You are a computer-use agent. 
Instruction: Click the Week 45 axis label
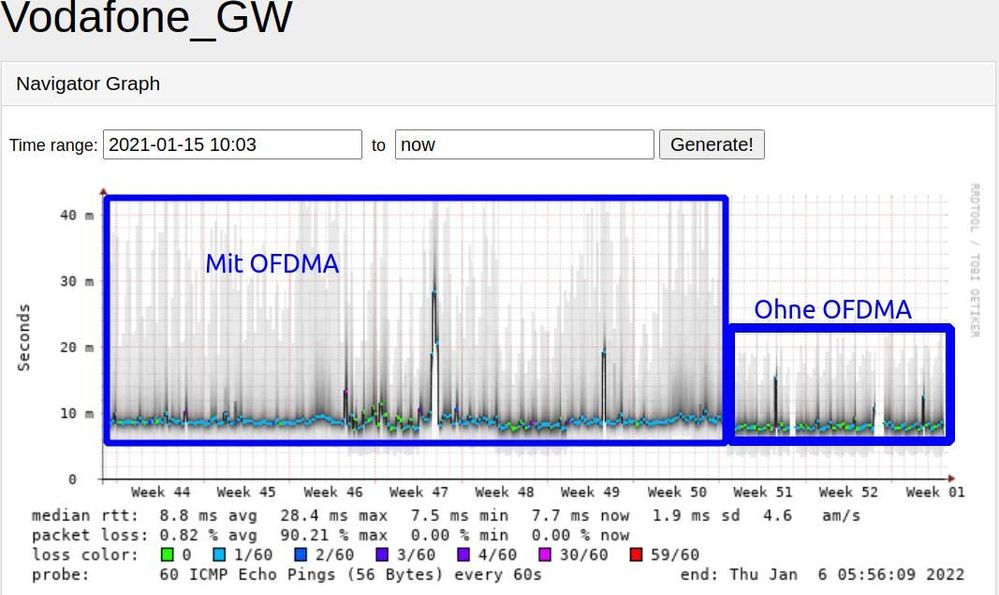246,492
